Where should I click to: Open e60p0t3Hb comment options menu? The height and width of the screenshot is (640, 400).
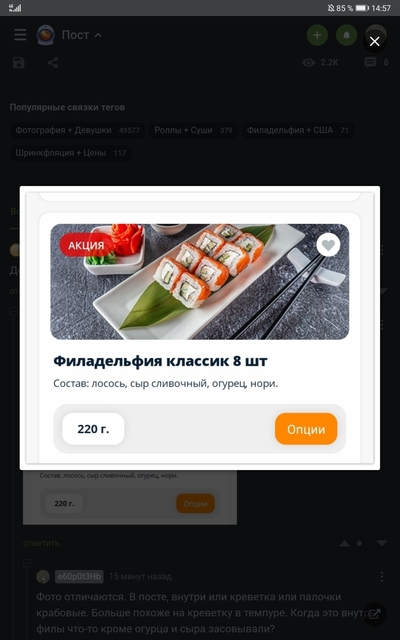point(382,577)
